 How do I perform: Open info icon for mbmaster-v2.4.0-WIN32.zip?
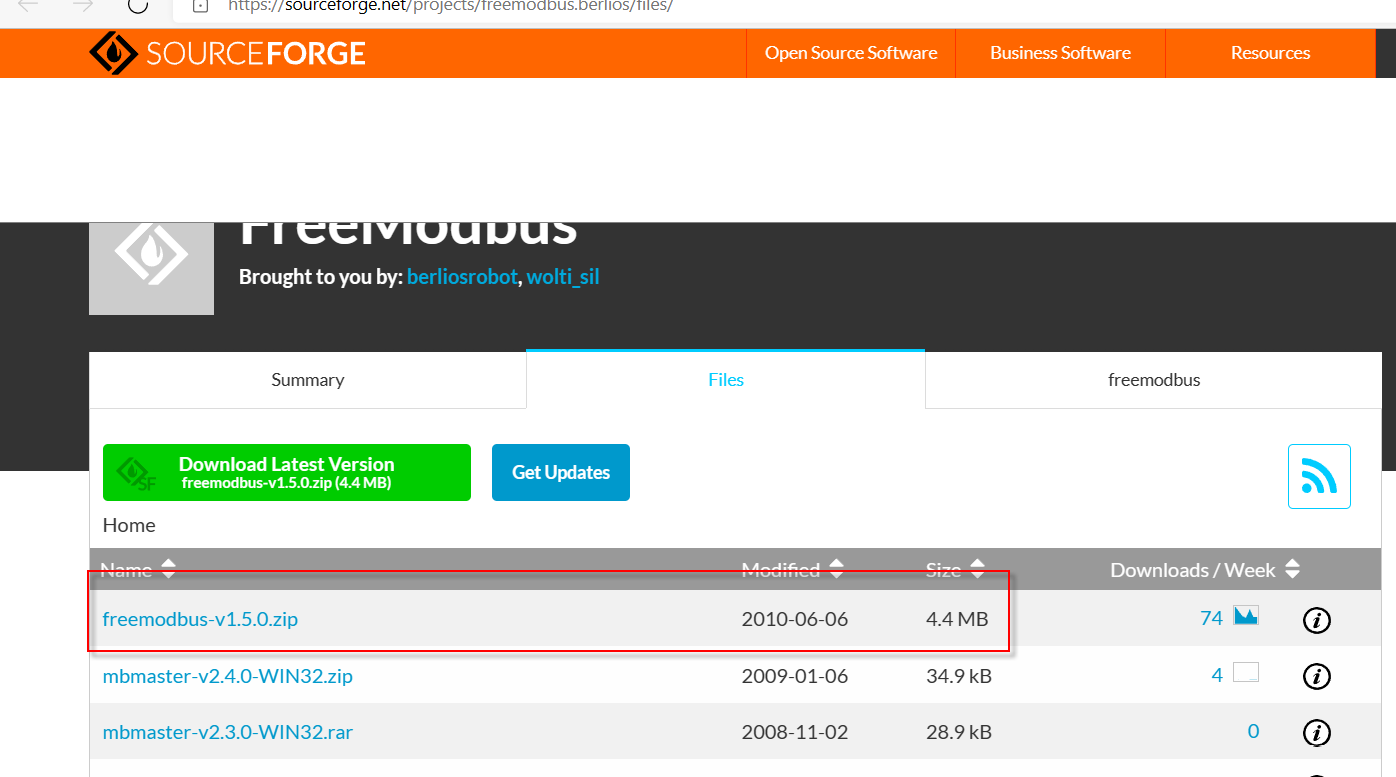(1317, 676)
